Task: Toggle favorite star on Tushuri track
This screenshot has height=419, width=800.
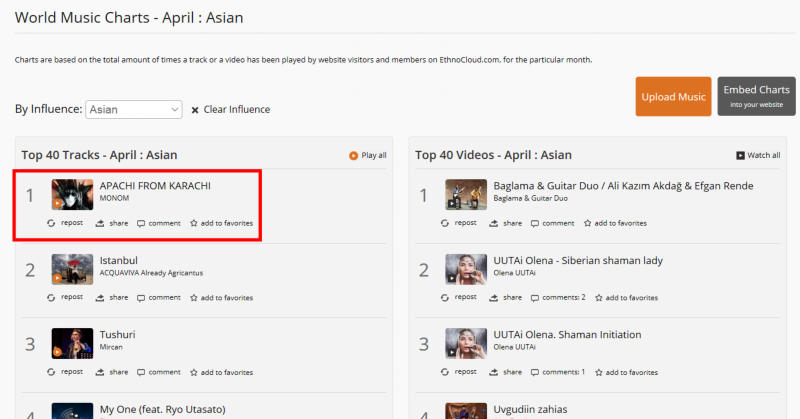Action: point(194,372)
